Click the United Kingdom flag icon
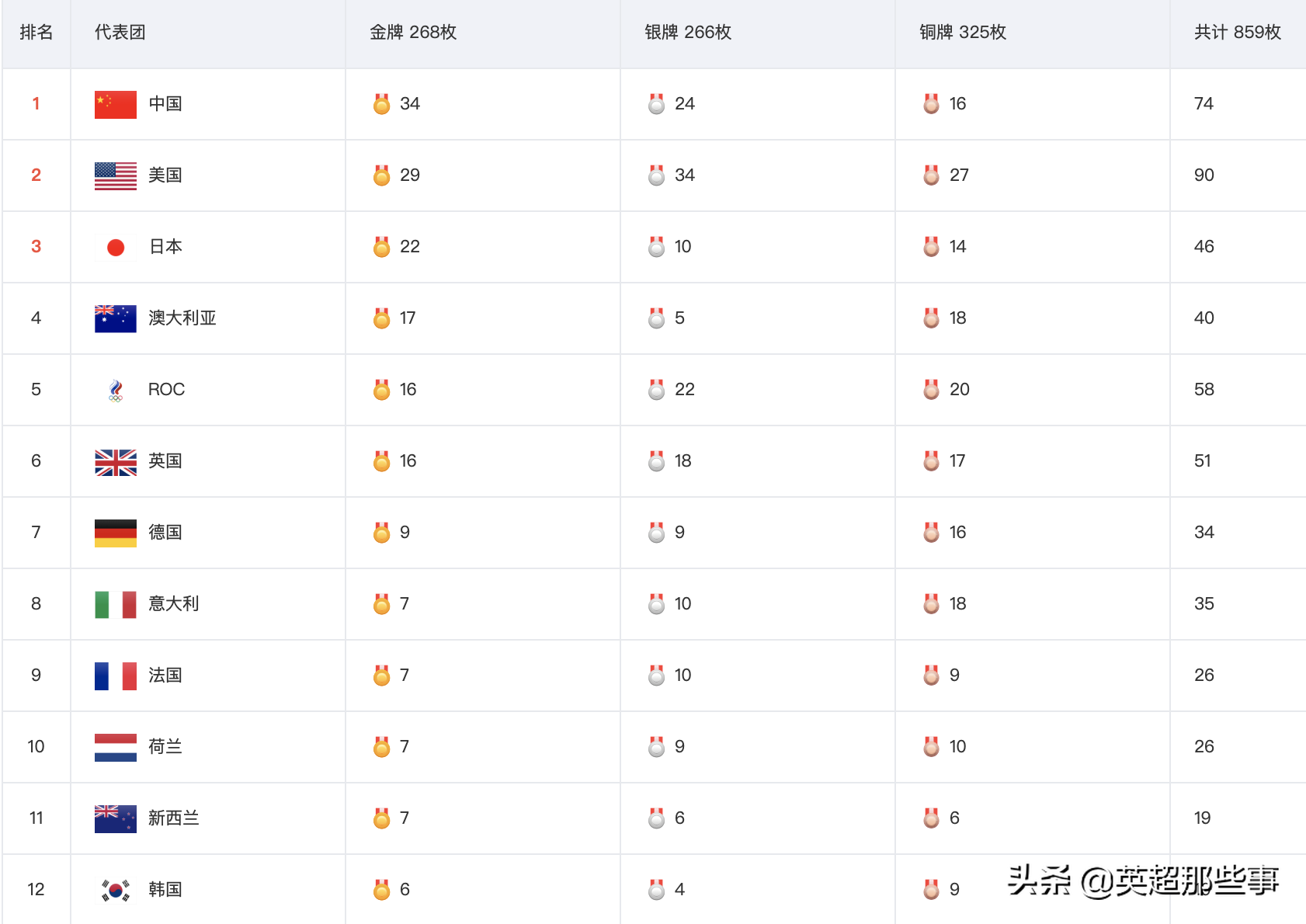Image resolution: width=1306 pixels, height=924 pixels. coord(115,461)
